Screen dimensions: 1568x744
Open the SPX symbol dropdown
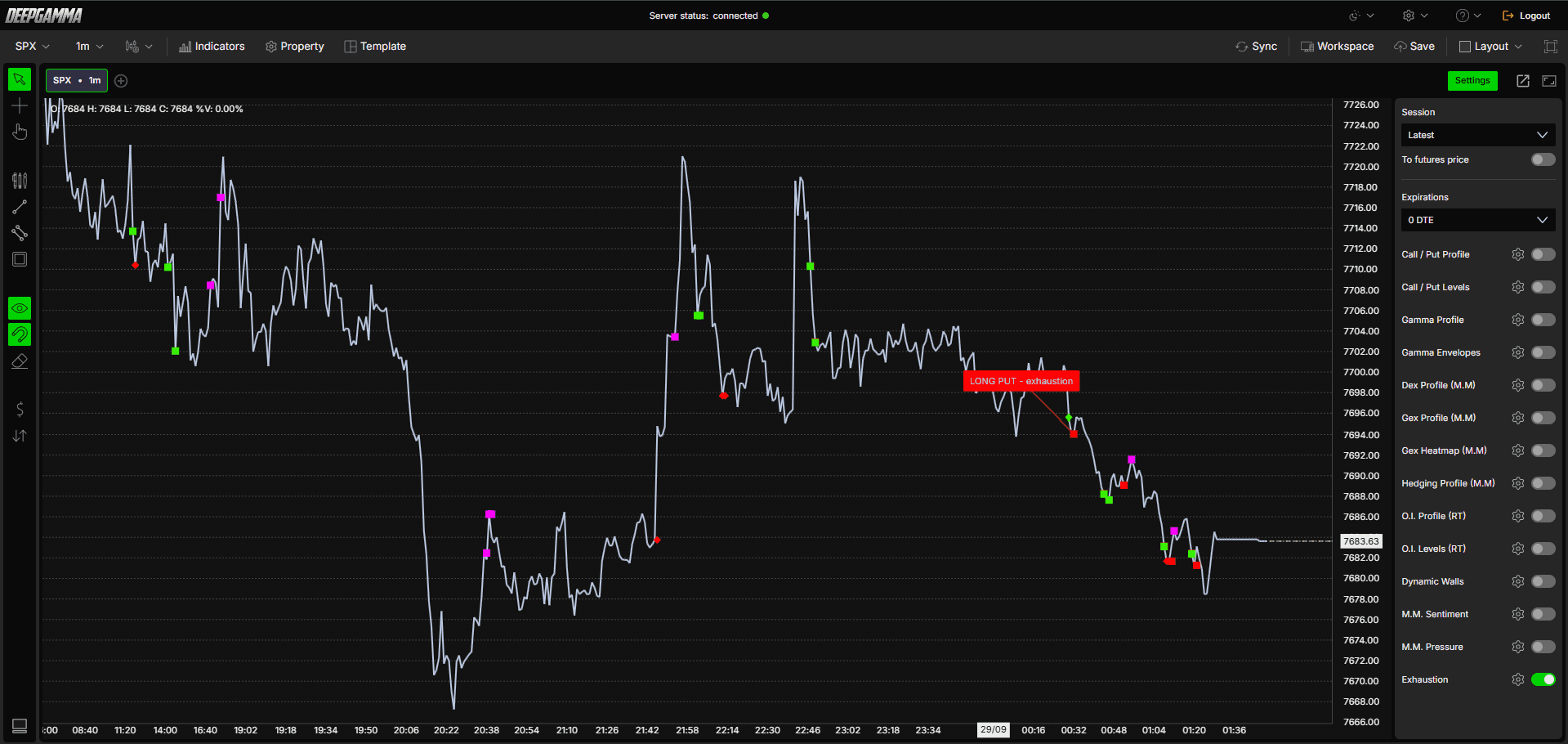(33, 47)
